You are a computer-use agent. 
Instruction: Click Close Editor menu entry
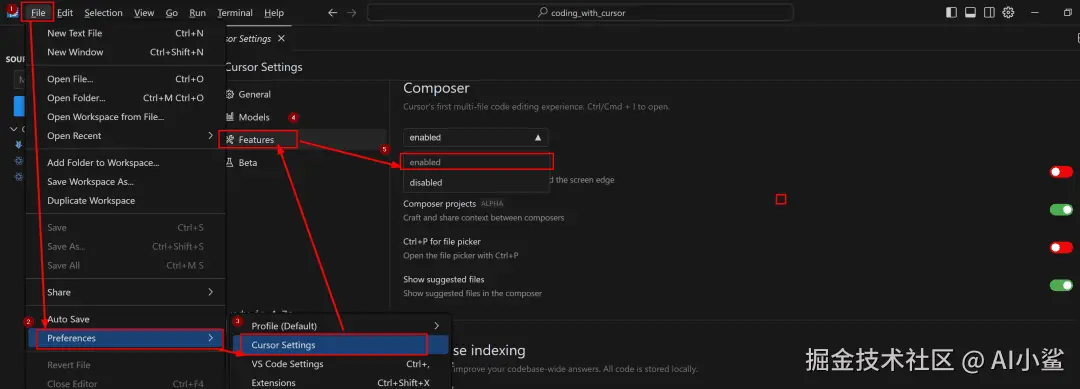(x=125, y=383)
